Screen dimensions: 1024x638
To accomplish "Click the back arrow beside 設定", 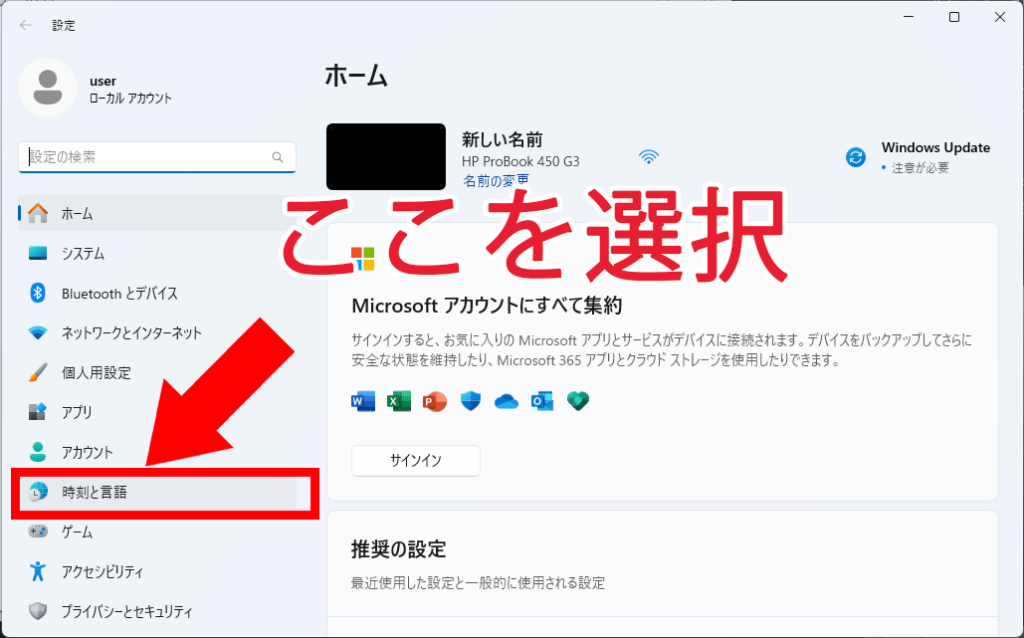I will pyautogui.click(x=25, y=25).
